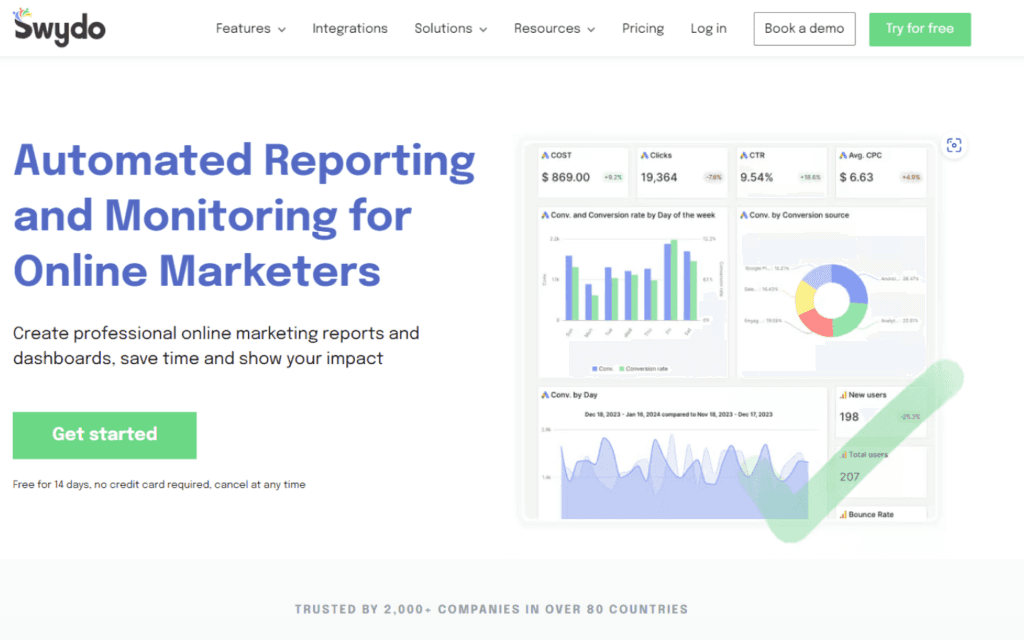The image size is (1024, 640).
Task: Click the Conv. by Day area chart
Action: pos(684,477)
